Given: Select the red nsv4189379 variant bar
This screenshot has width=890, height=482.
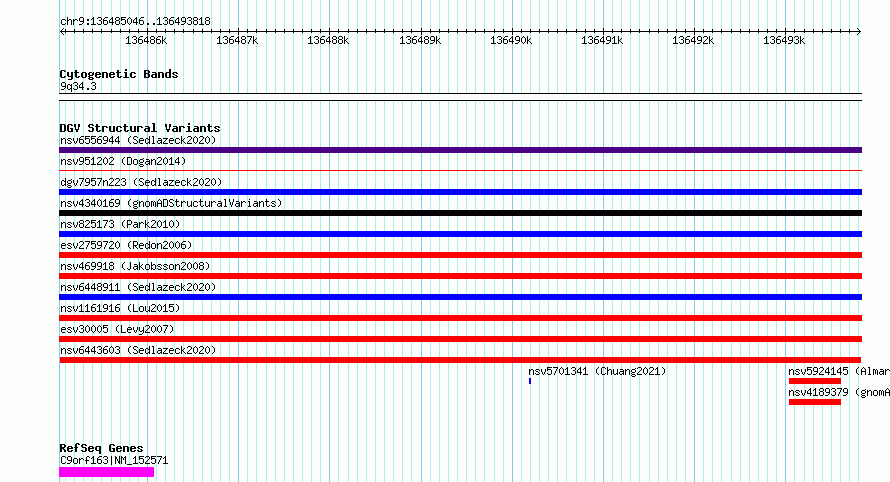Looking at the screenshot, I should [815, 402].
